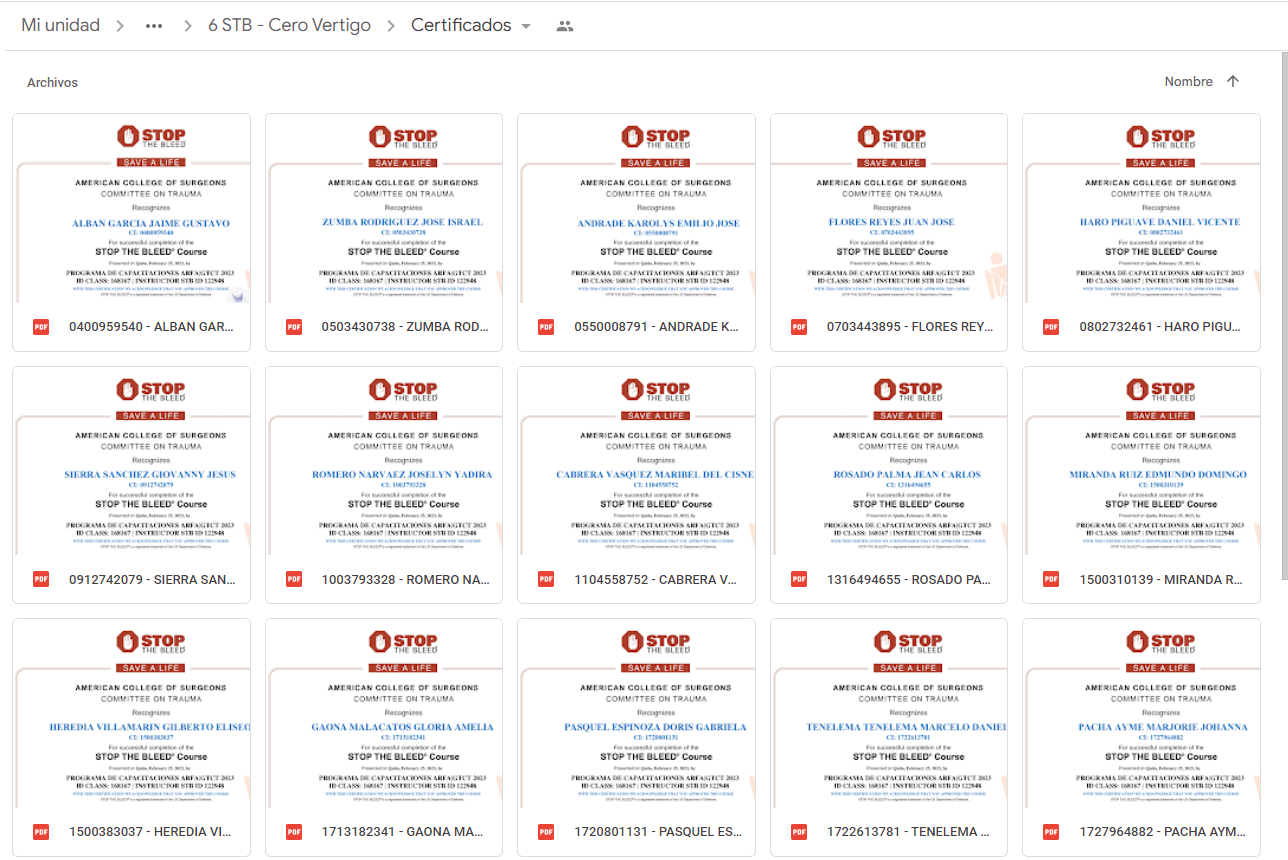This screenshot has width=1288, height=860.
Task: Select the 1720801131 - PASQUEL file name
Action: (x=656, y=832)
